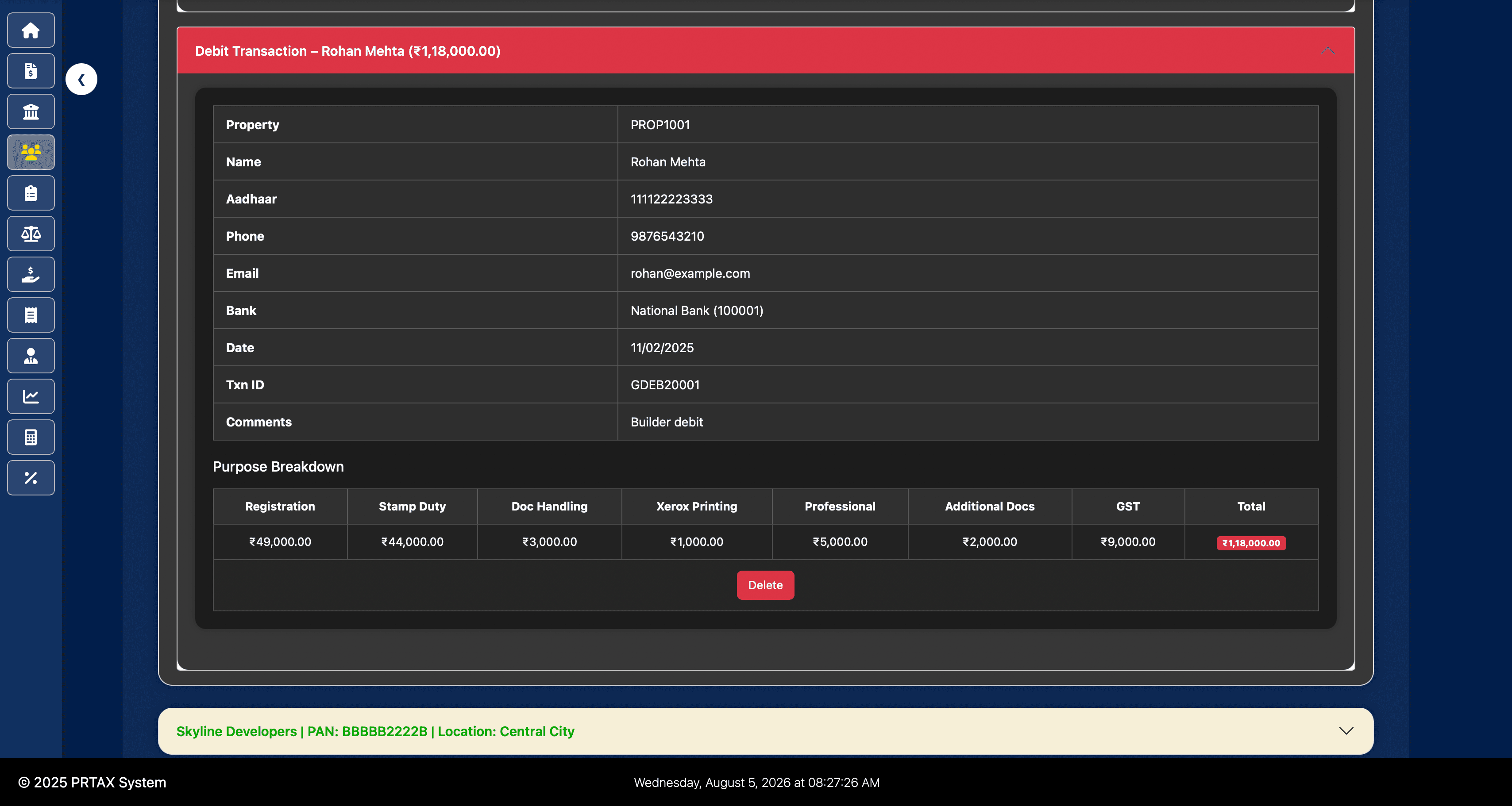Image resolution: width=1512 pixels, height=806 pixels.
Task: Click the Xerox Printing amount ₹1,000.00
Action: (x=697, y=541)
